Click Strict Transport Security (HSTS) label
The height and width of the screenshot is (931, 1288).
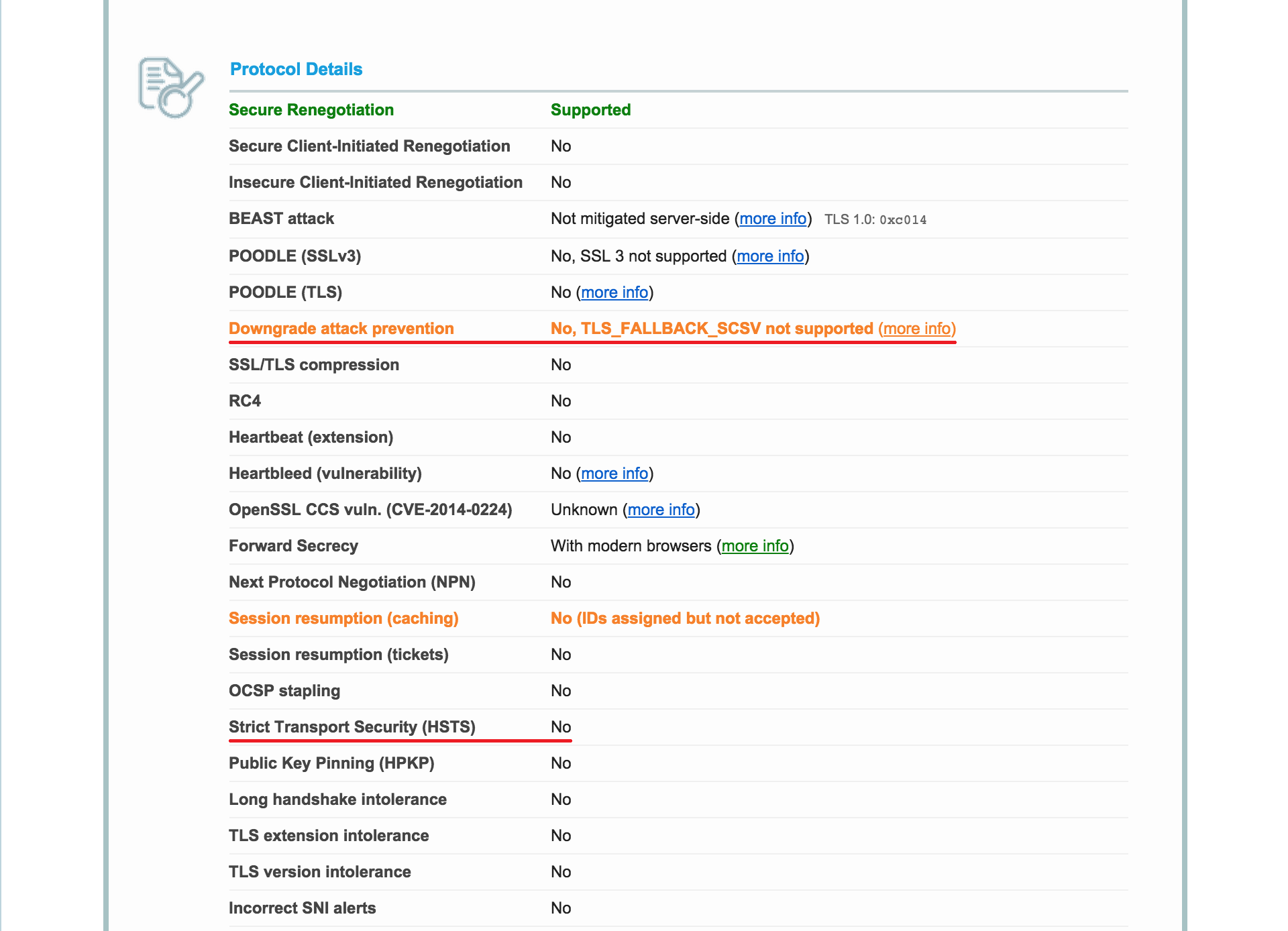352,727
